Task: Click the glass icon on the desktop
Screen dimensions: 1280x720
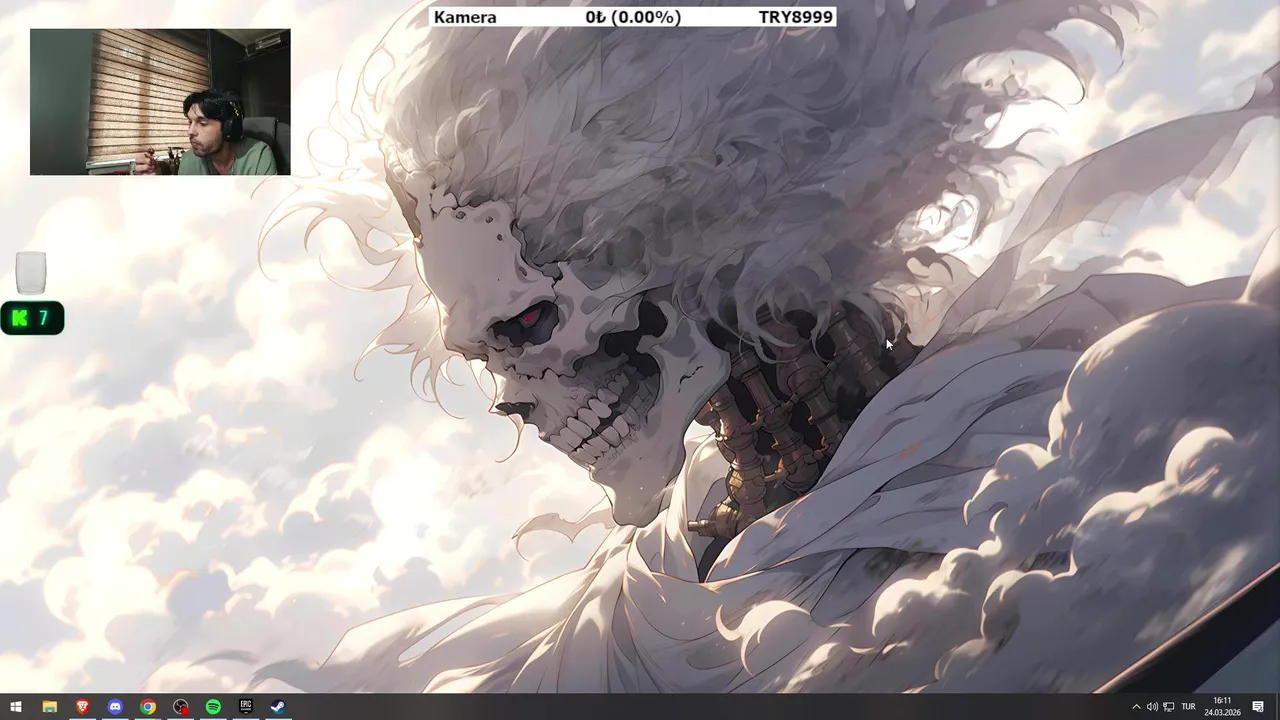Action: coord(31,273)
